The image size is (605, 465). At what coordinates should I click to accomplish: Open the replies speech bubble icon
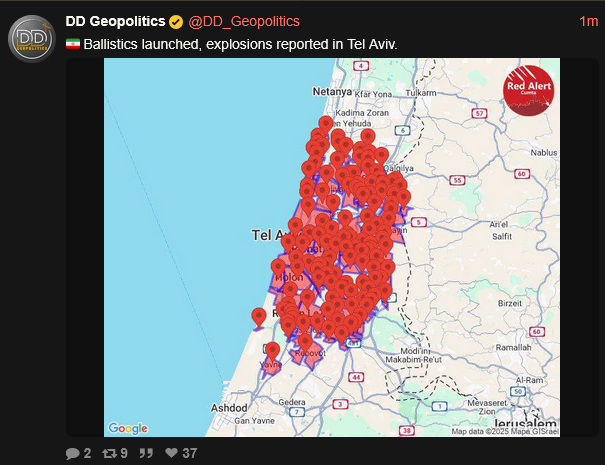point(73,453)
